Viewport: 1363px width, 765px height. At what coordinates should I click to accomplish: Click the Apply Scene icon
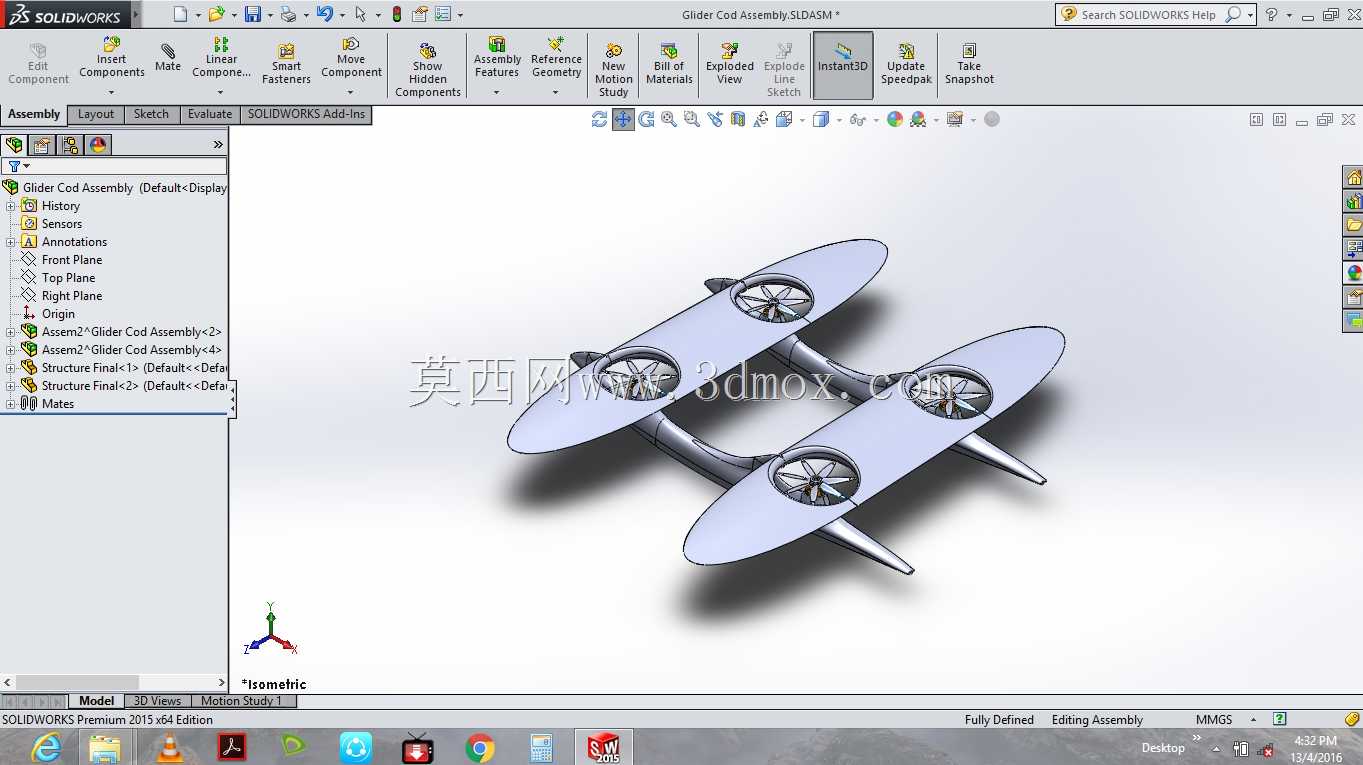tap(918, 119)
